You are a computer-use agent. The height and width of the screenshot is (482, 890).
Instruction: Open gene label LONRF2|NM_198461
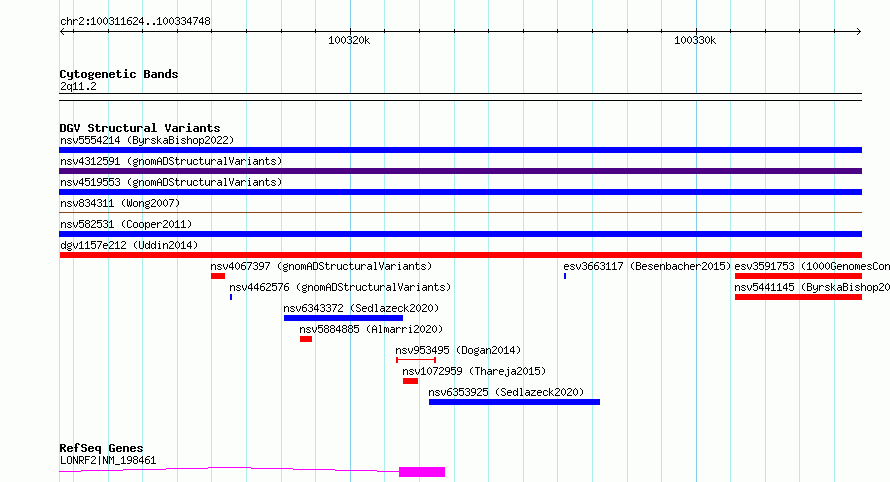point(108,460)
